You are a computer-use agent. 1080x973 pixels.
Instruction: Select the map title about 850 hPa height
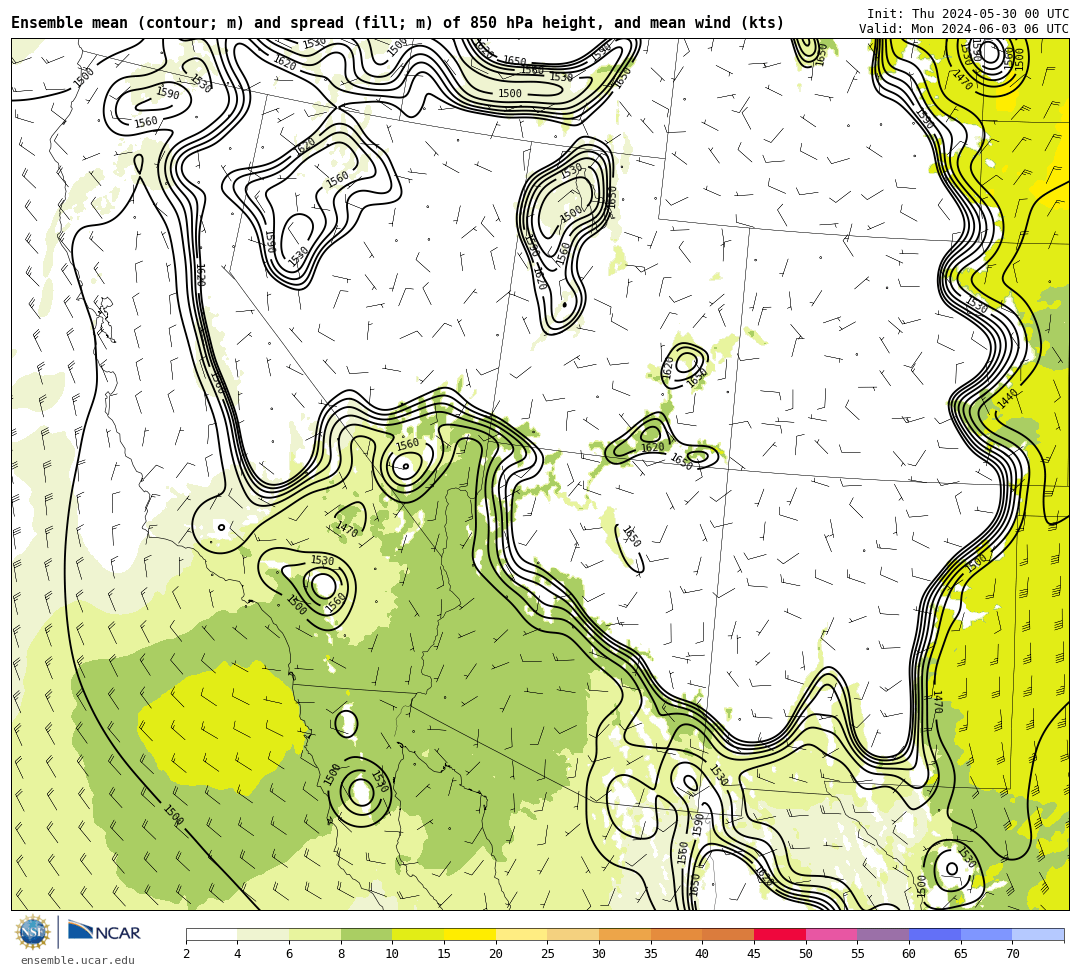(x=397, y=23)
